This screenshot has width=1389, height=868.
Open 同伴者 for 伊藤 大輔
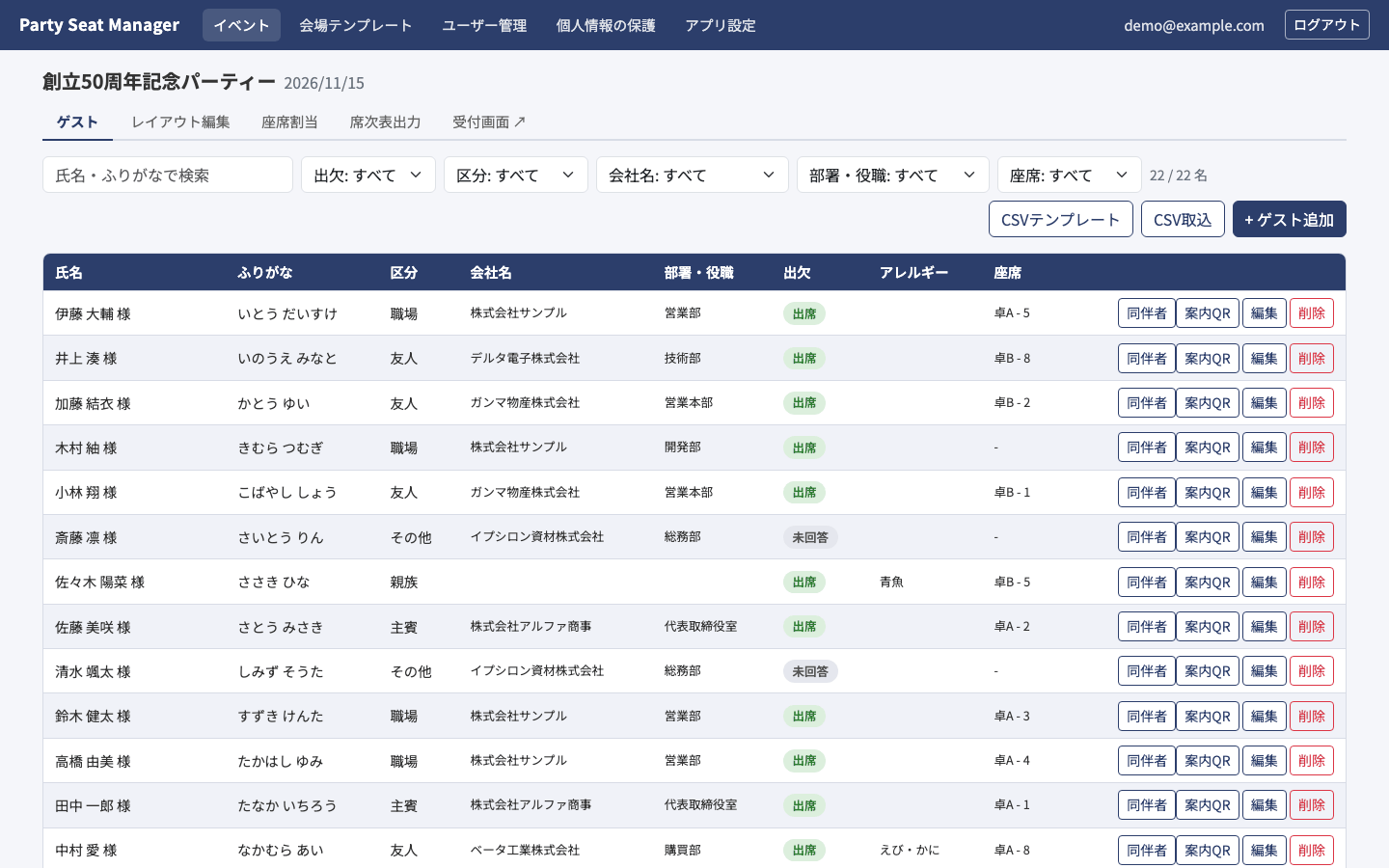[1146, 313]
